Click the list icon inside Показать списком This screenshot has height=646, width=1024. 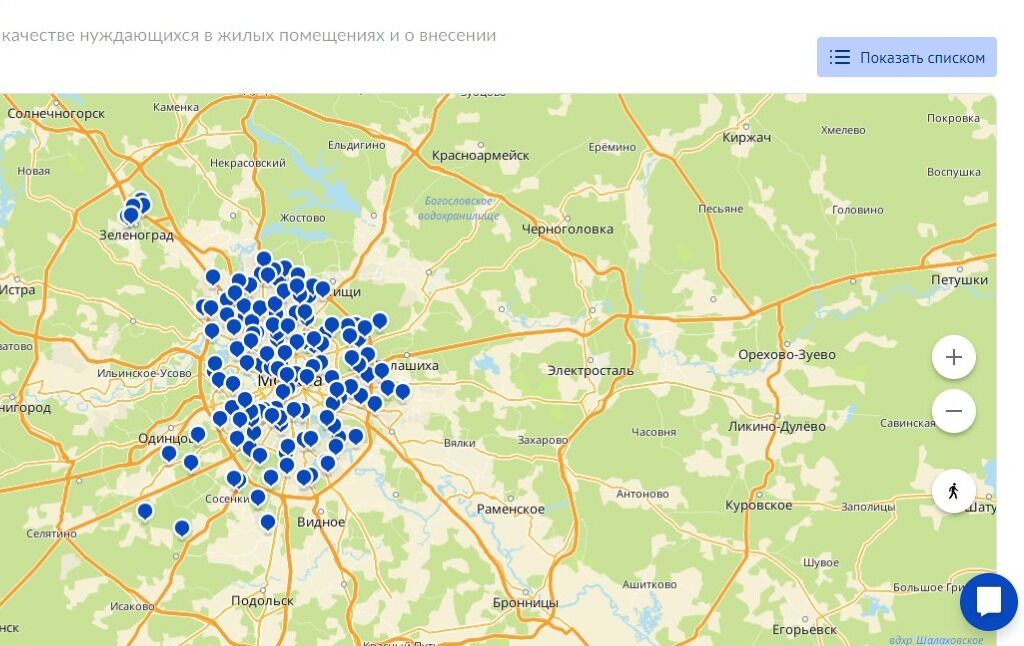point(840,57)
